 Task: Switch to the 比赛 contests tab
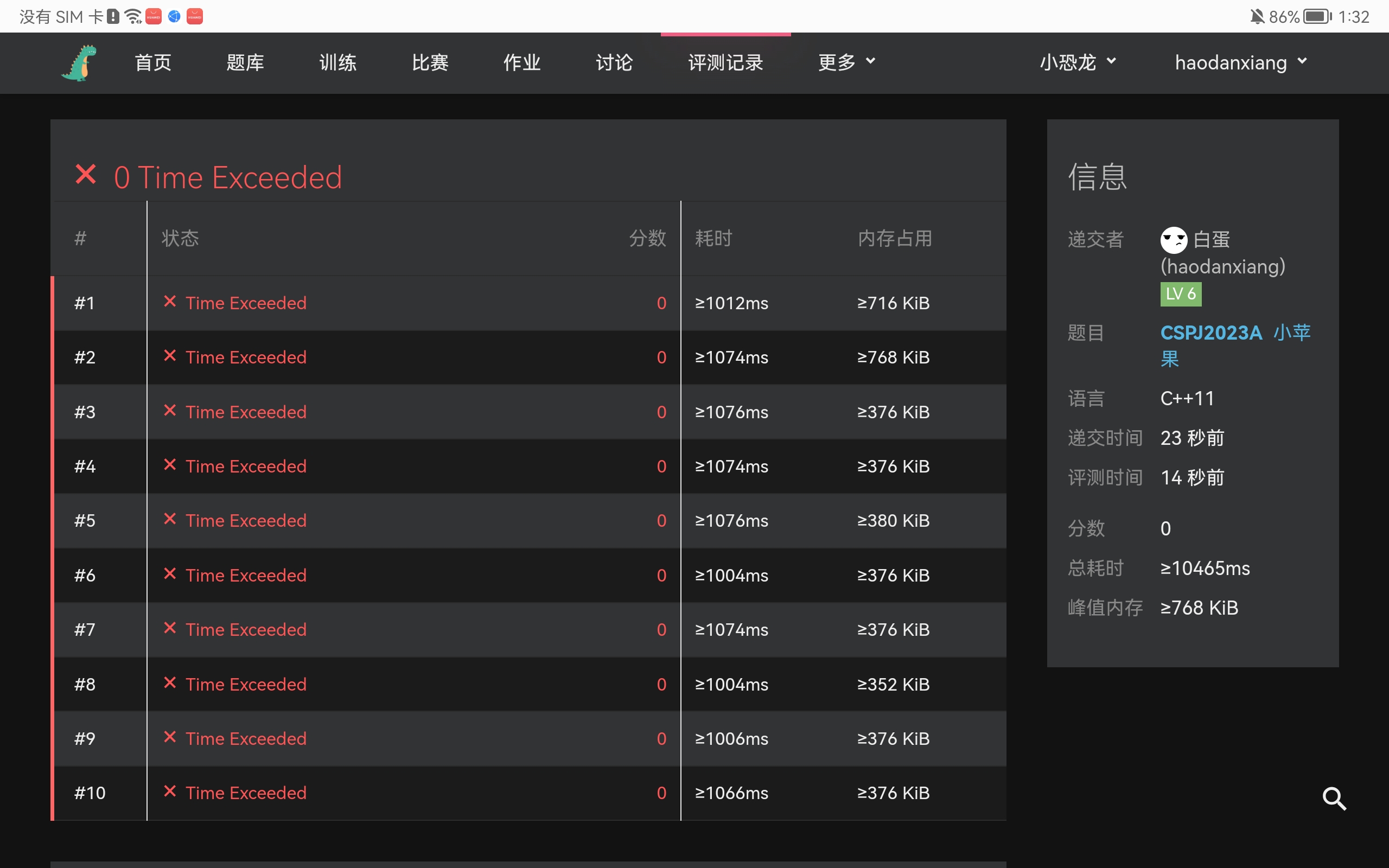[x=430, y=62]
